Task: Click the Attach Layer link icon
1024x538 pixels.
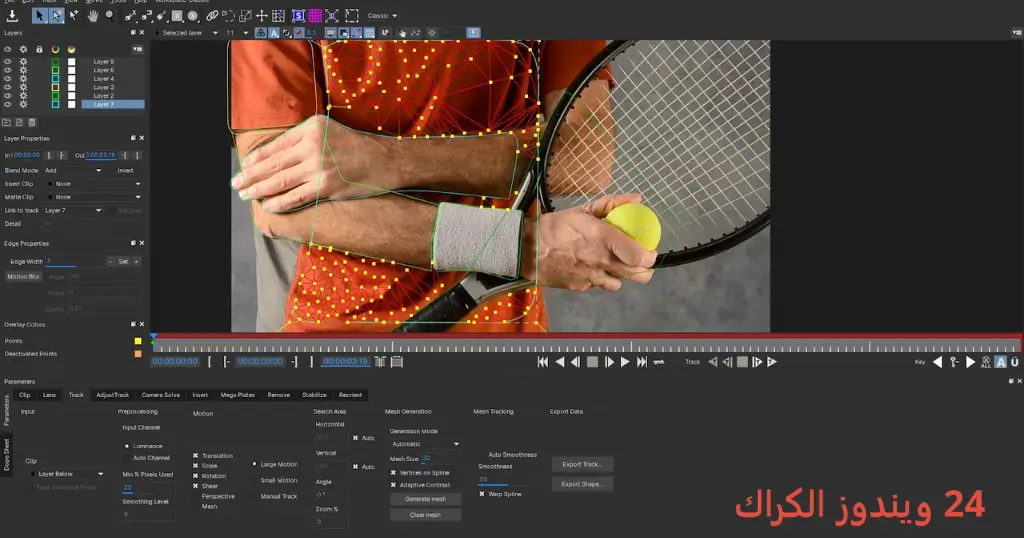Action: coord(212,15)
